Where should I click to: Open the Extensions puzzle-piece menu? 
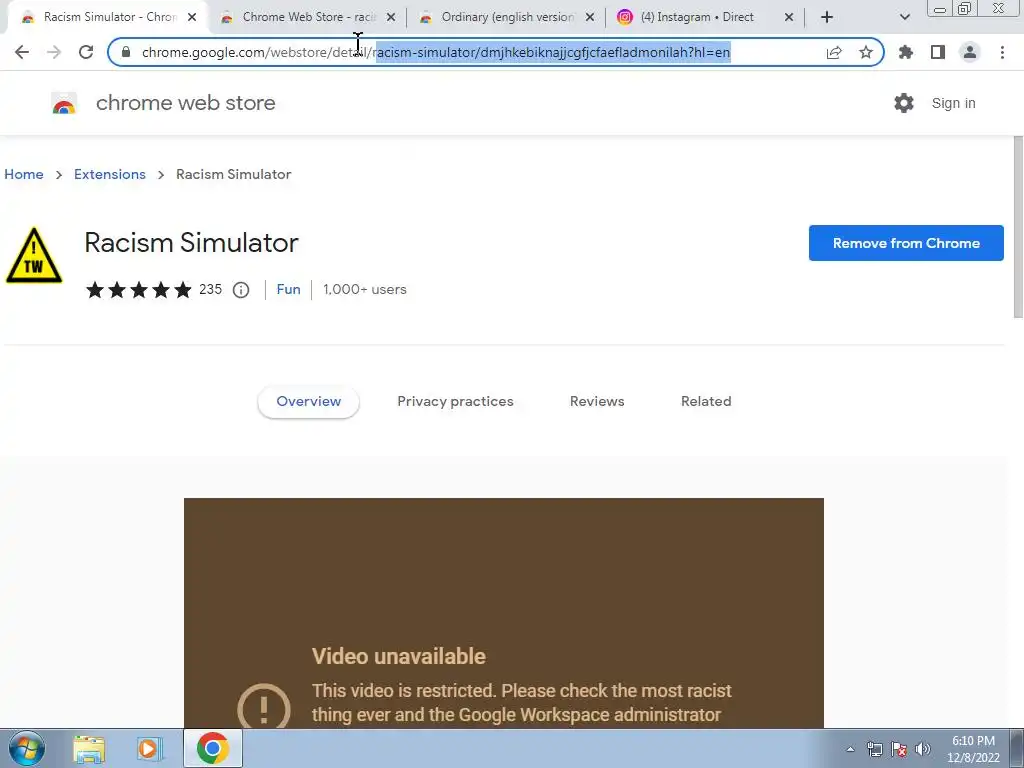[906, 52]
